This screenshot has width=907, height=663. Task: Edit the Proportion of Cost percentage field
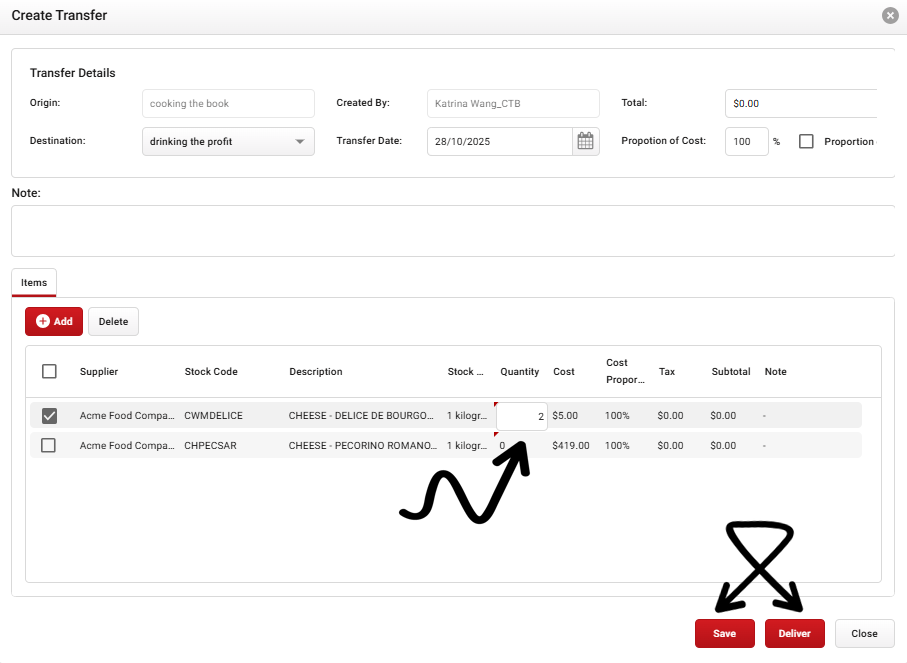746,142
